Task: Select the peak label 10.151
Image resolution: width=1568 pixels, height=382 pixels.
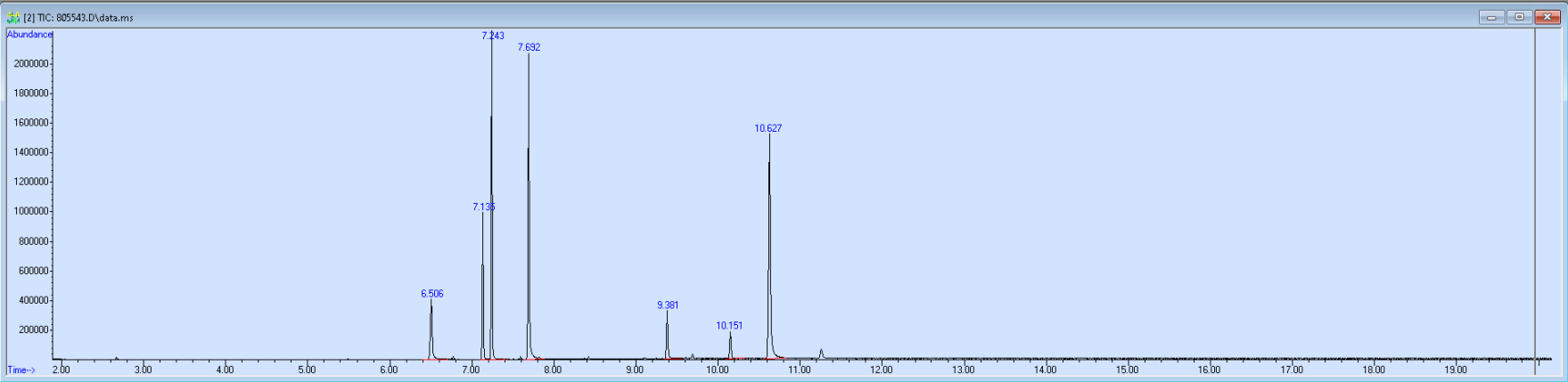Action: click(729, 326)
